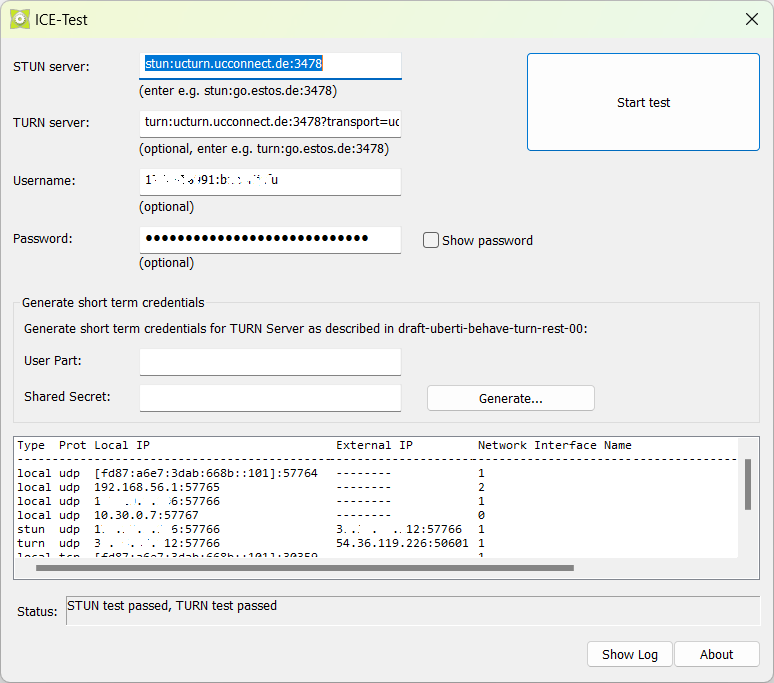Viewport: 774px width, 683px height.
Task: Focus the STUN server input field
Action: [270, 65]
